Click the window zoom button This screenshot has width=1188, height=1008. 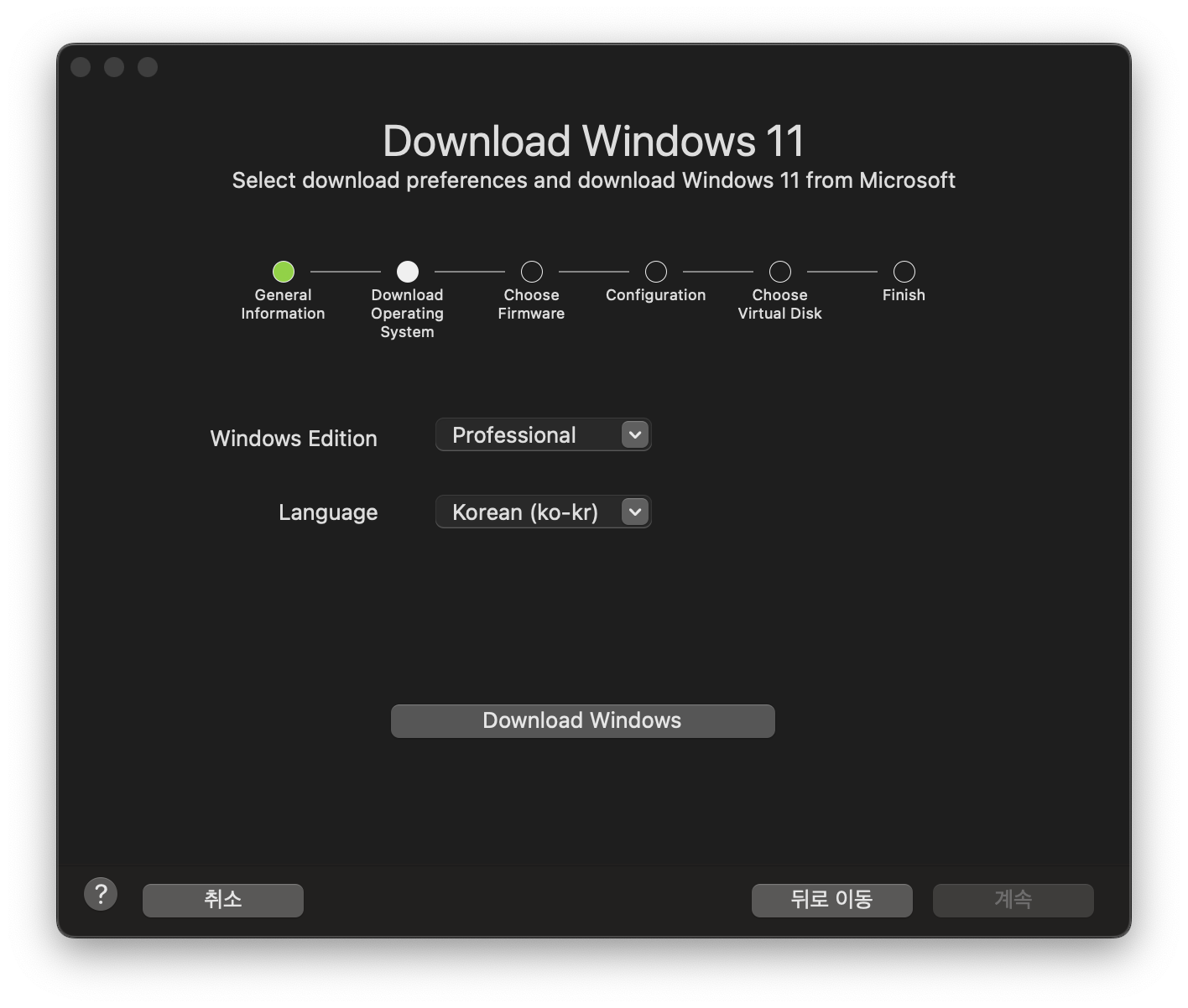click(x=148, y=67)
